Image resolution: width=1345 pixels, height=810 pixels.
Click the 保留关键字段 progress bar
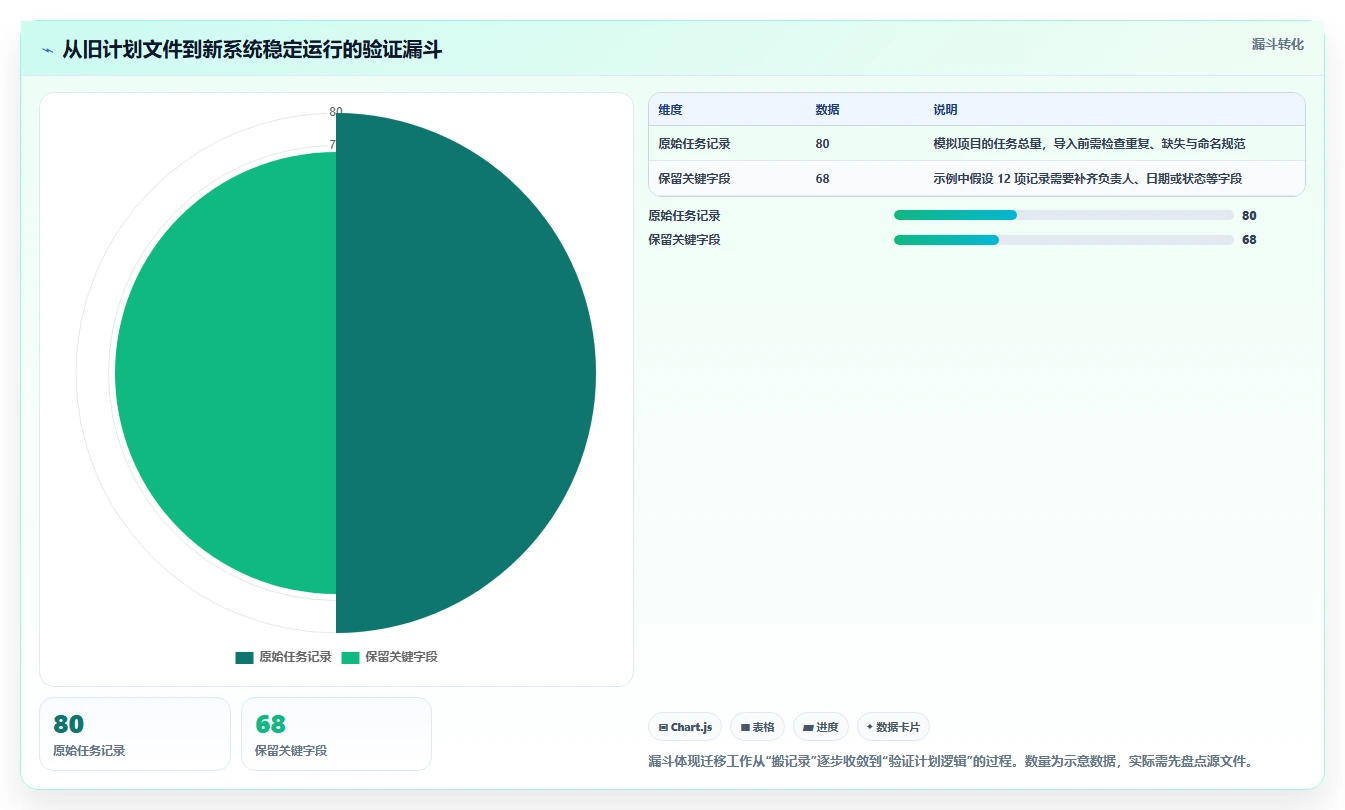[x=1063, y=240]
